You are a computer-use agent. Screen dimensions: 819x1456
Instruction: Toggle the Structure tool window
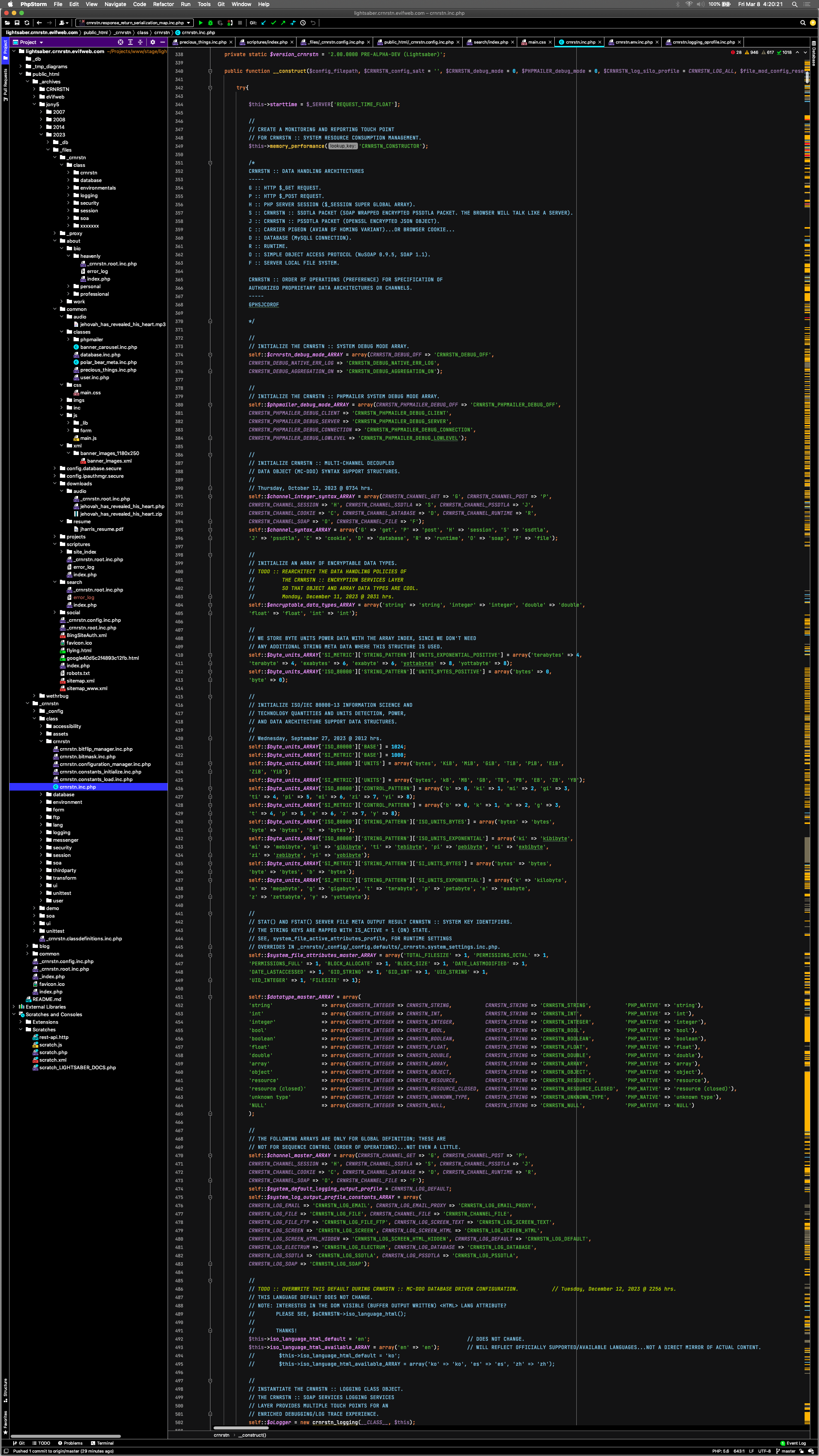pyautogui.click(x=5, y=1390)
